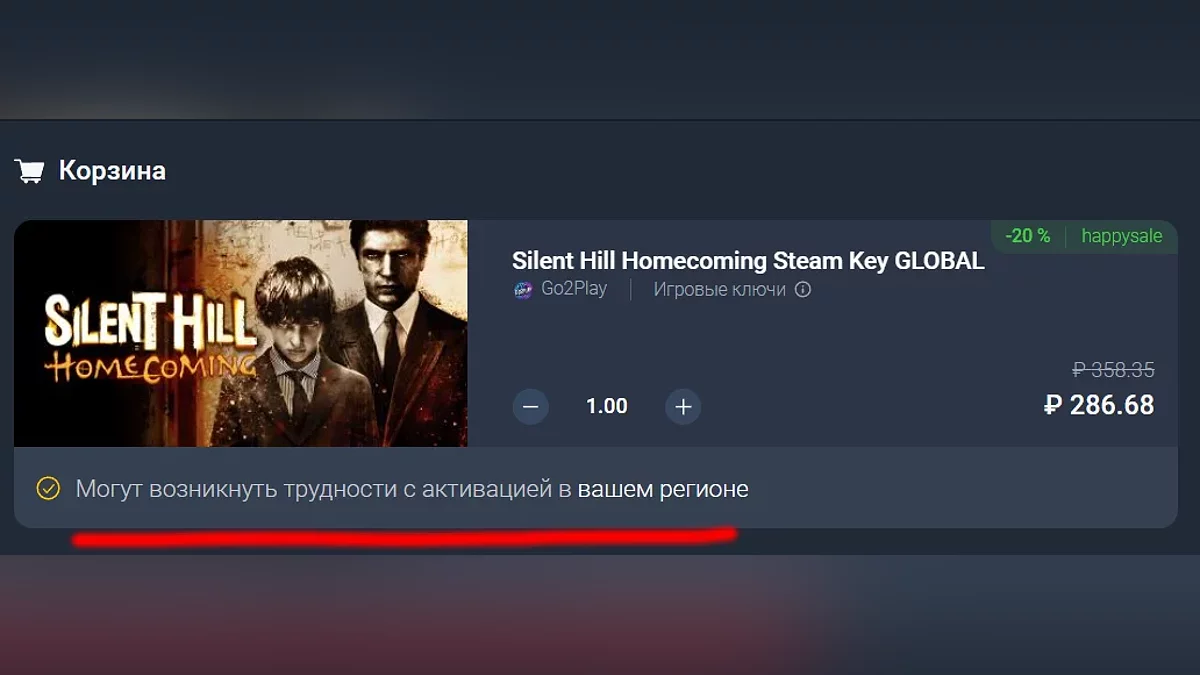Click the yellow checkmark warning icon
This screenshot has height=675, width=1200.
(48, 489)
